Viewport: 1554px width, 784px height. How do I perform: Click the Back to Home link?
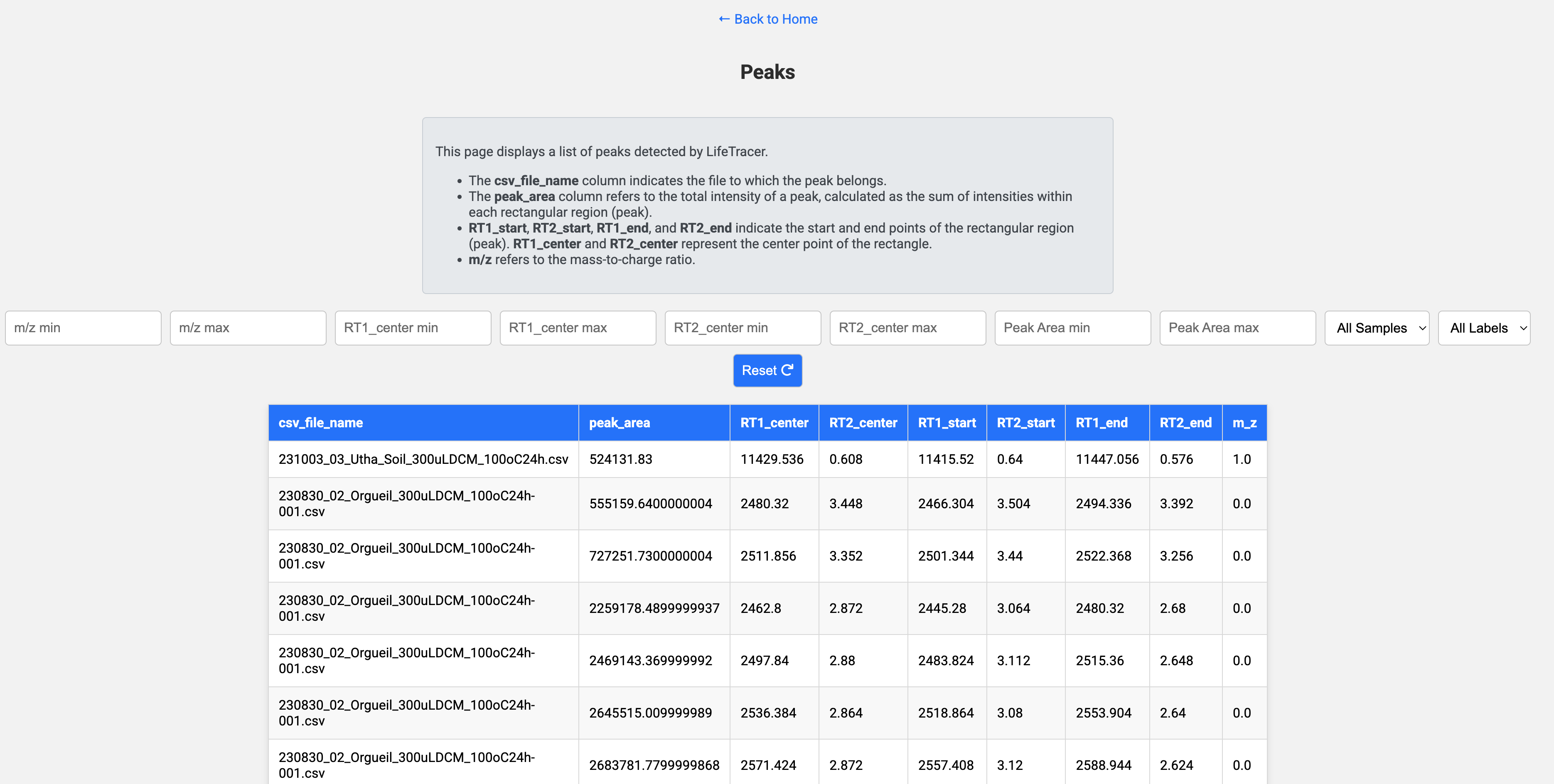point(767,19)
